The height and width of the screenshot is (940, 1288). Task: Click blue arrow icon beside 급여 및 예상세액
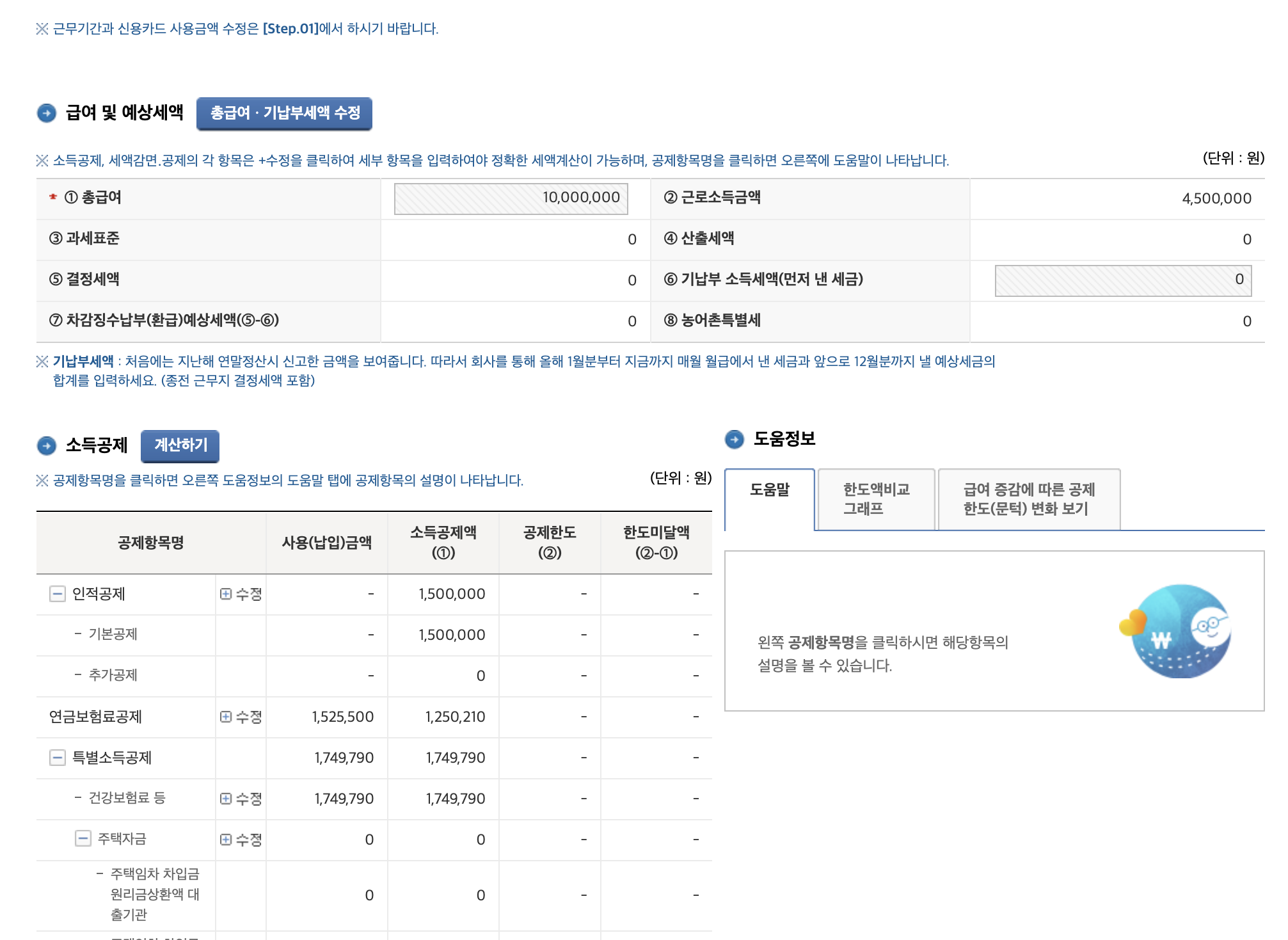pos(47,113)
